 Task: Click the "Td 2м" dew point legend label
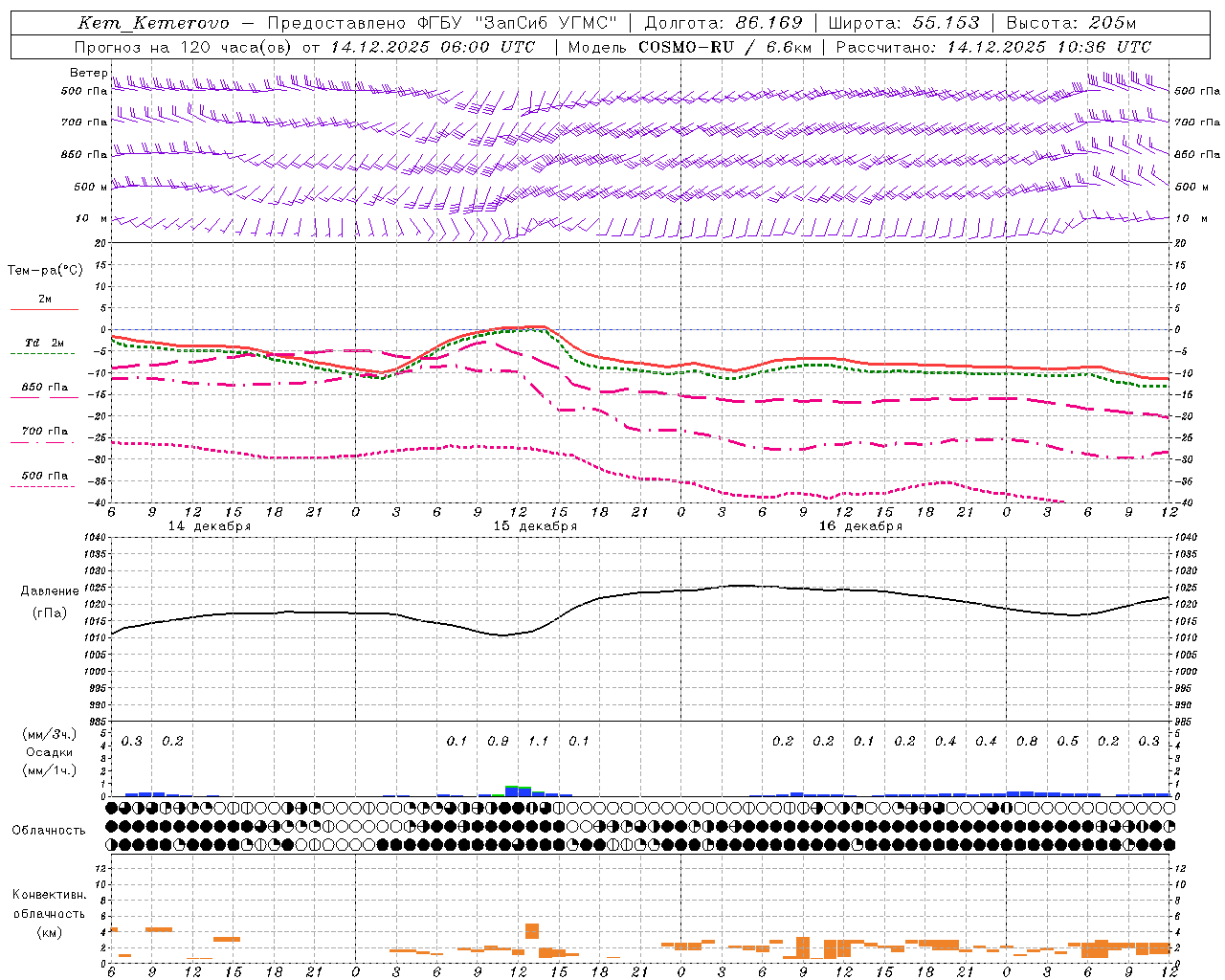click(44, 343)
